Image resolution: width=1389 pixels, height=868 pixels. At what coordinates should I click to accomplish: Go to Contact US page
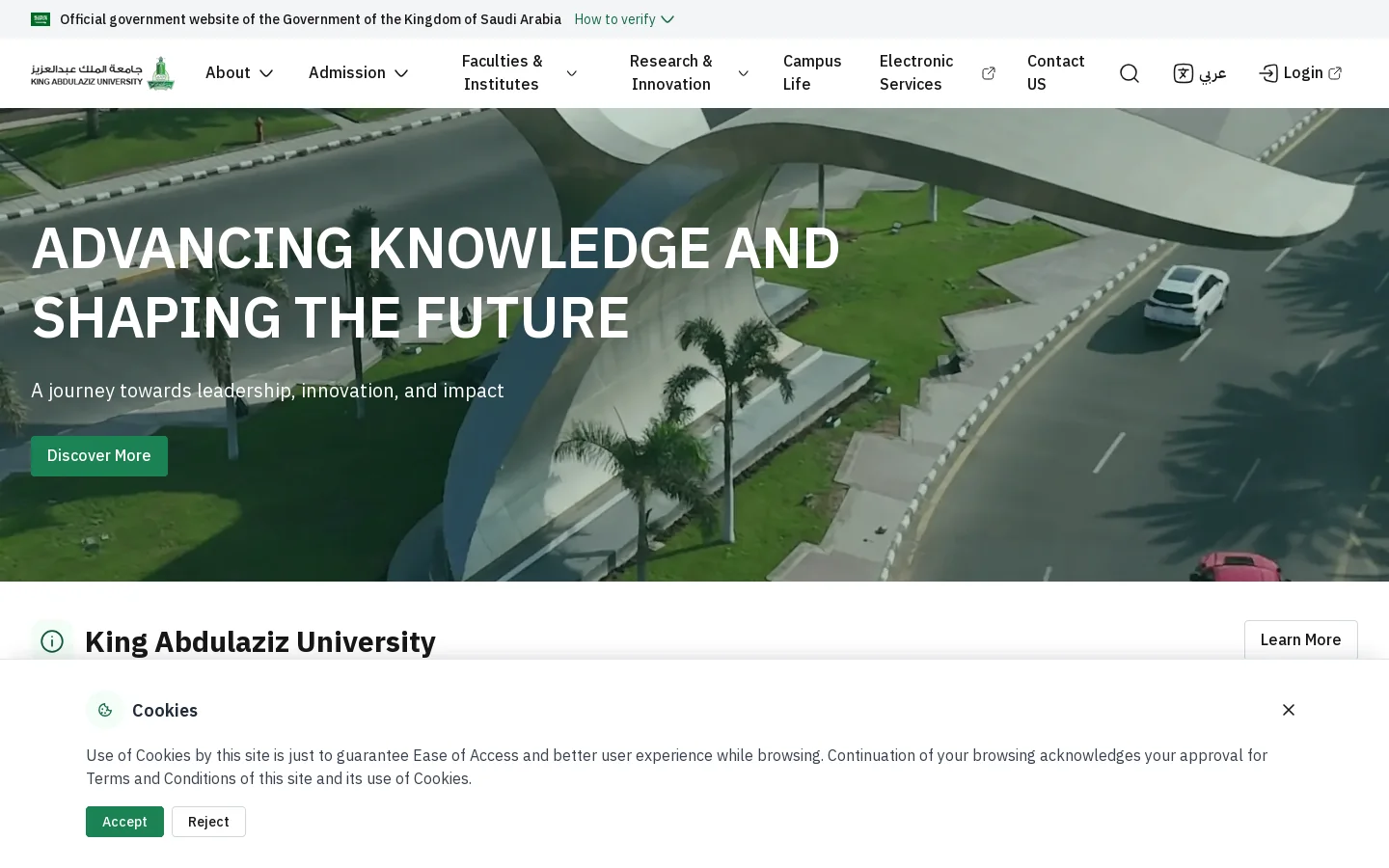pos(1056,73)
